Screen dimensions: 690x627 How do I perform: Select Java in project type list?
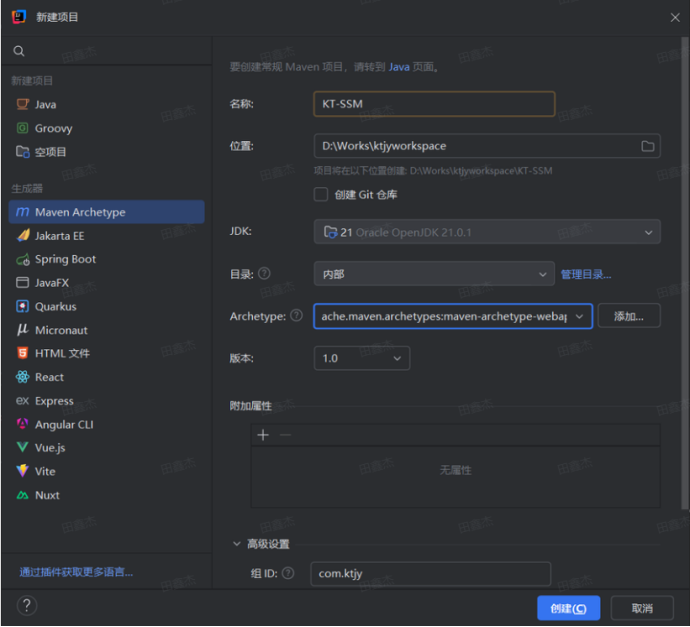106,104
